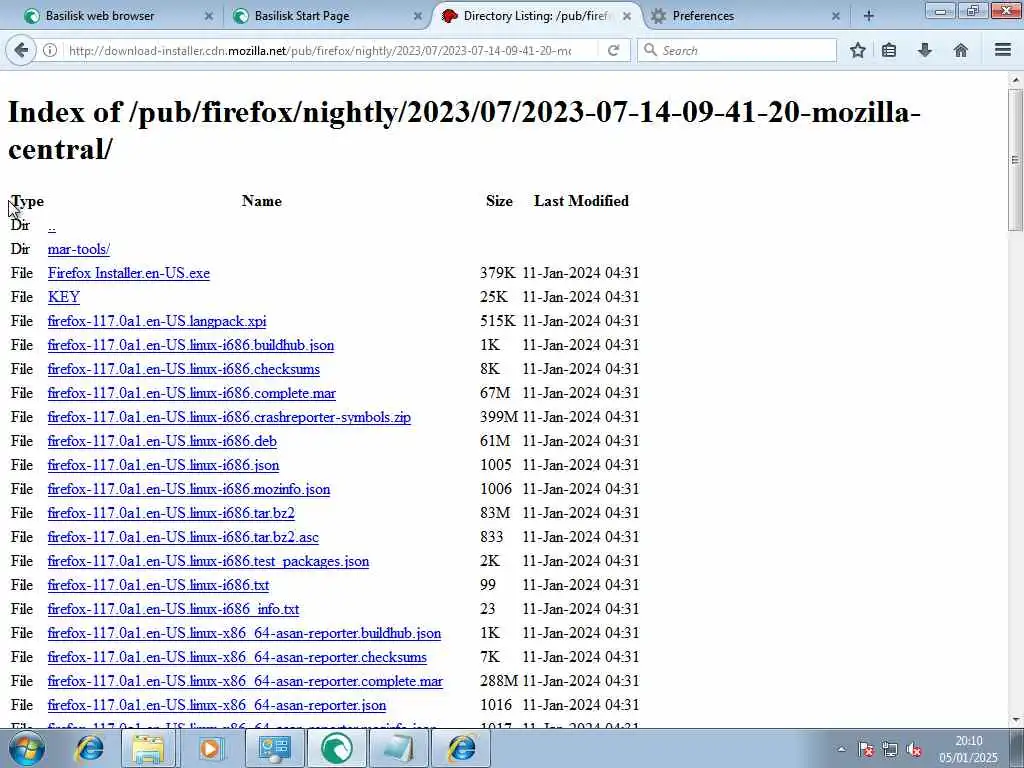Bookmark this page with the star icon
Image resolution: width=1024 pixels, height=768 pixels.
pyautogui.click(x=857, y=50)
